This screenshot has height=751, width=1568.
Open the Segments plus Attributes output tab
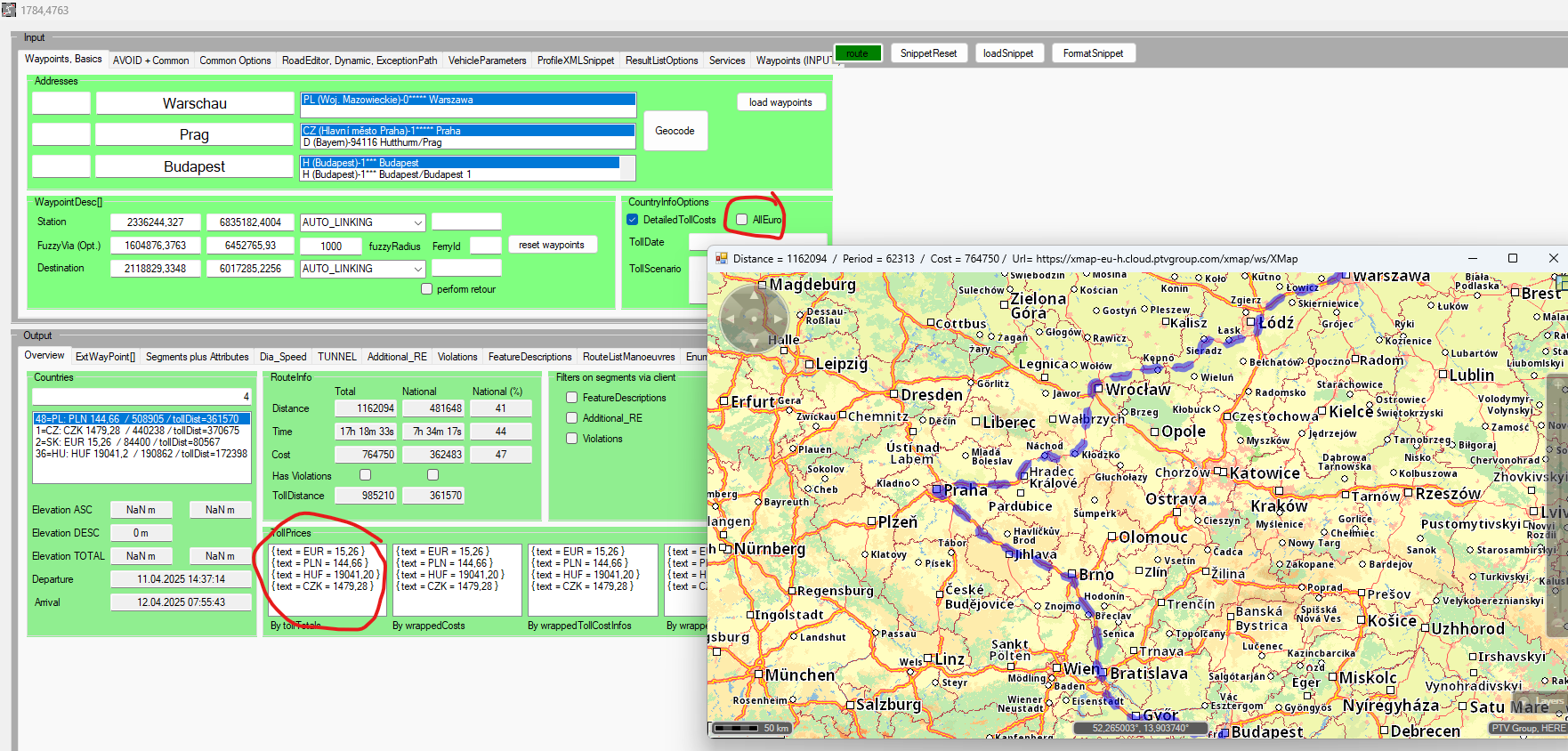pos(197,357)
